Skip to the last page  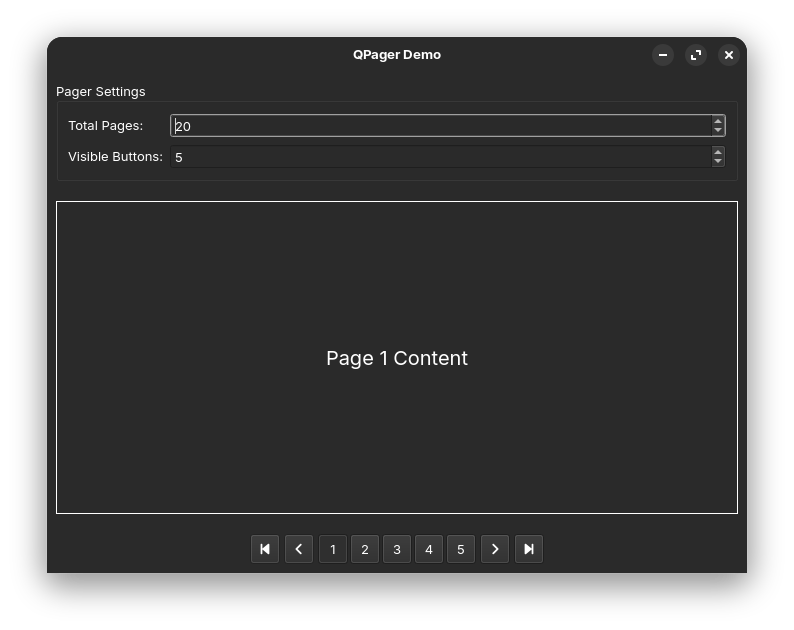click(x=529, y=549)
